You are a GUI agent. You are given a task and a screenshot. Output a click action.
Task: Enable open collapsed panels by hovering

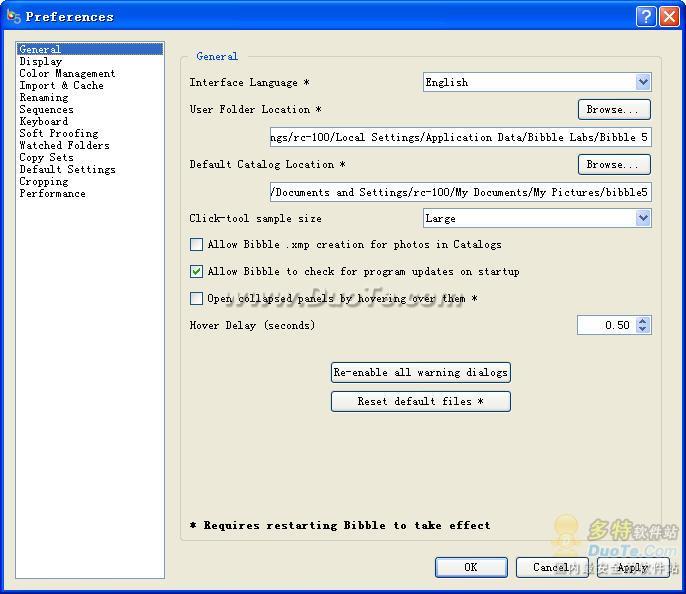[x=196, y=298]
